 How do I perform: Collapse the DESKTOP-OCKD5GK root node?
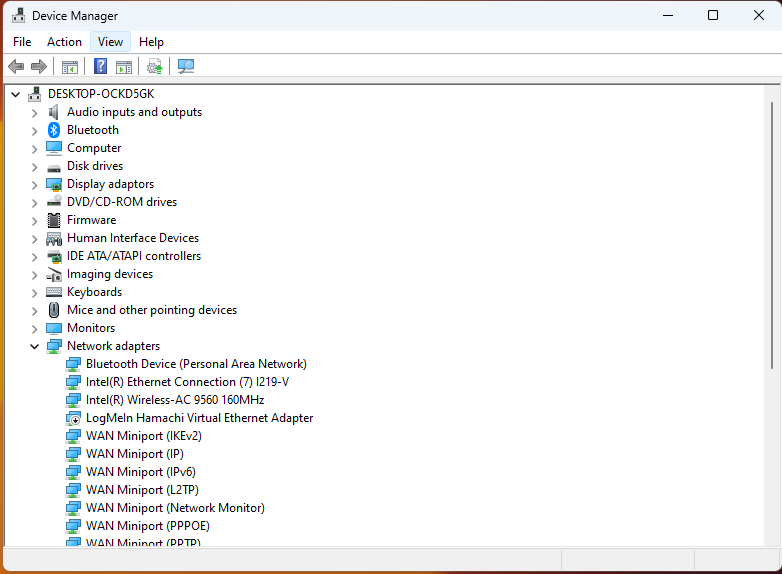(x=15, y=94)
